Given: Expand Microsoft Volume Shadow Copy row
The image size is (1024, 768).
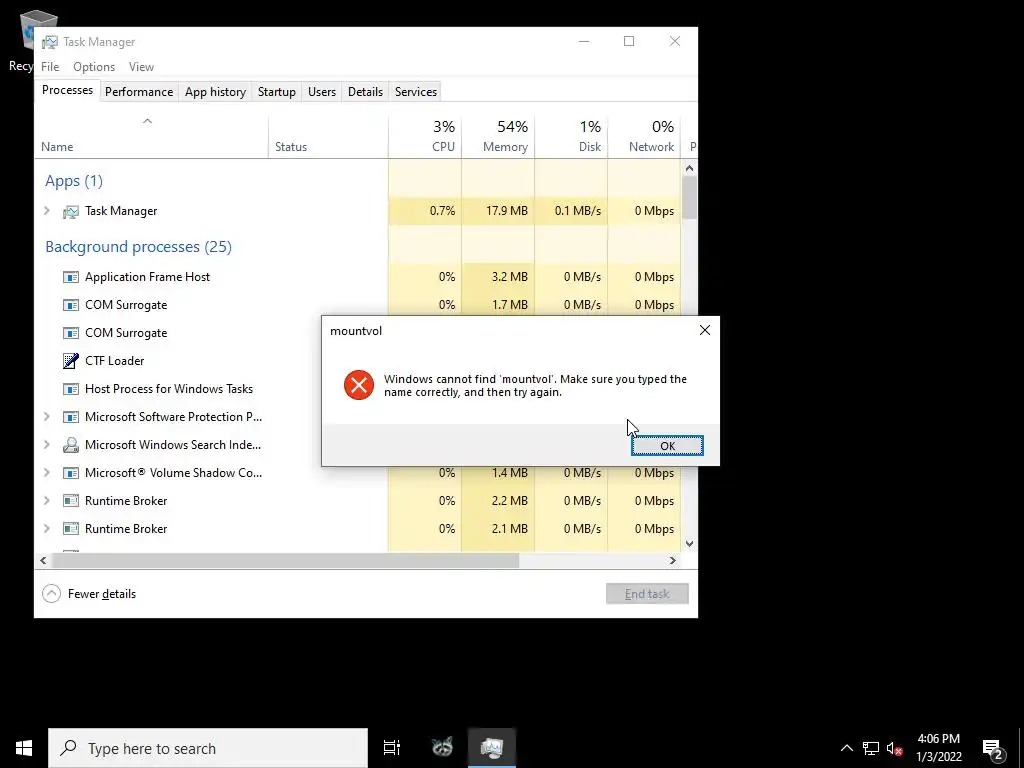Looking at the screenshot, I should coord(46,473).
